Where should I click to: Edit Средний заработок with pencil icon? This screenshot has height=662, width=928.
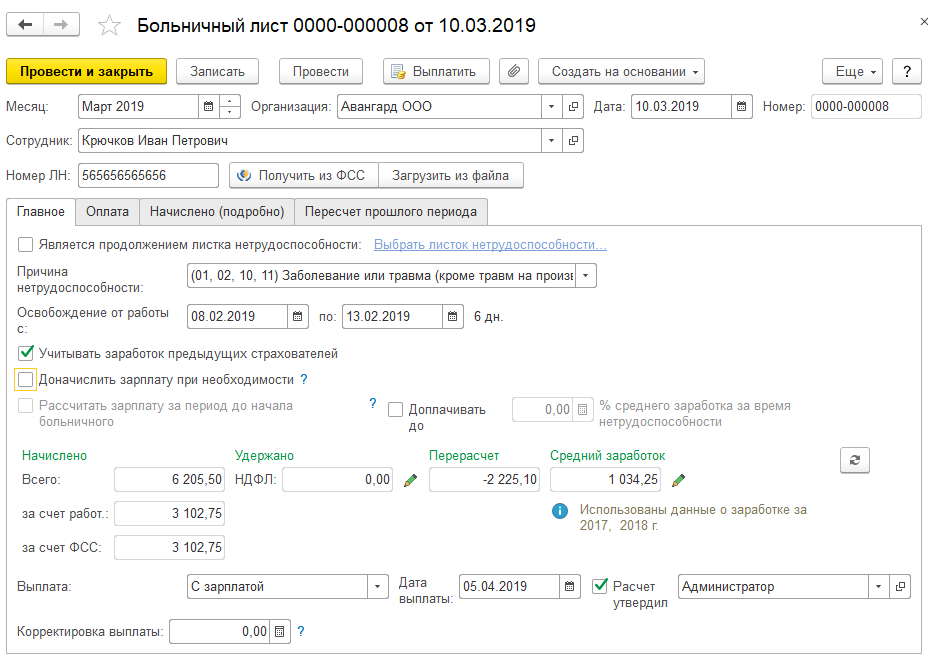click(678, 481)
